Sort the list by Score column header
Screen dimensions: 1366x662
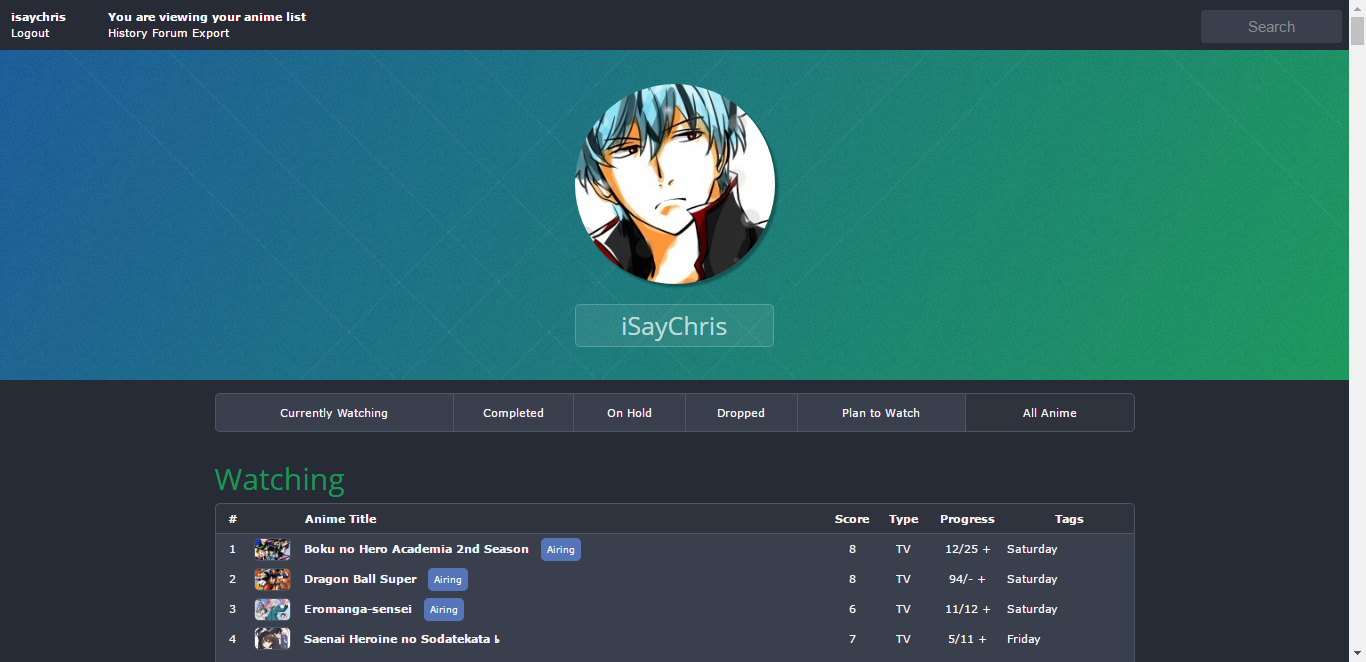(x=852, y=519)
